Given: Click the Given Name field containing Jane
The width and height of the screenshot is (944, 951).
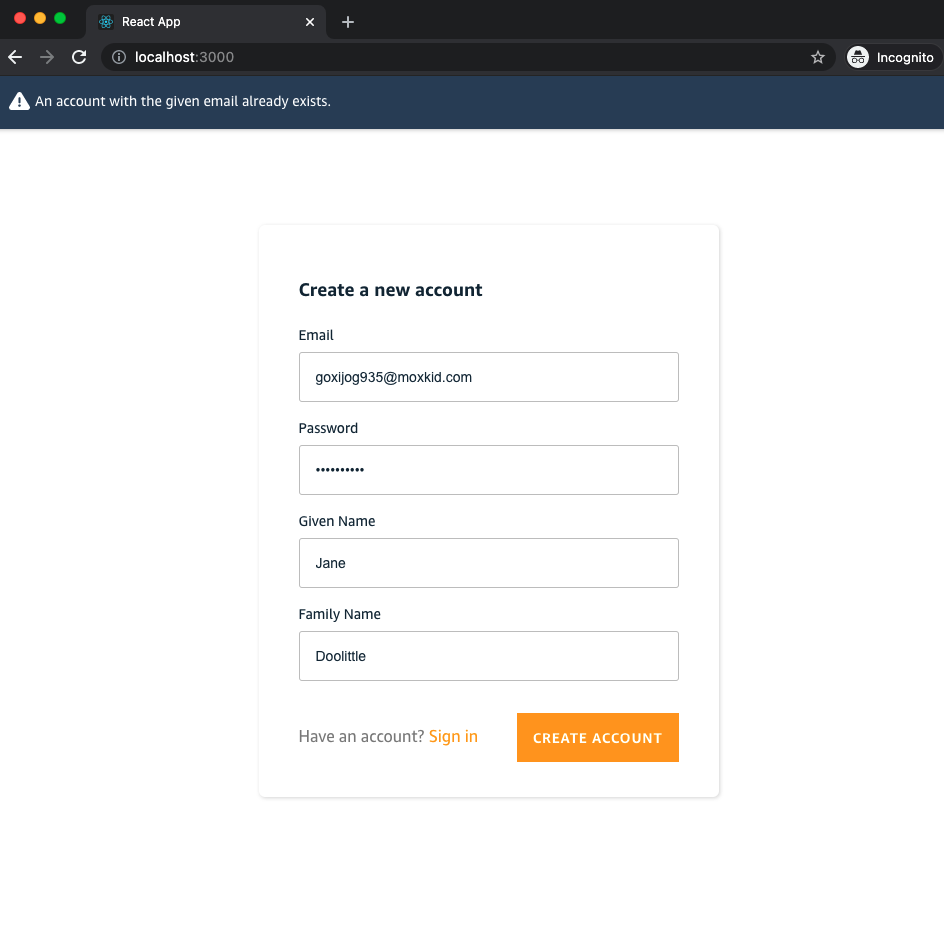Looking at the screenshot, I should pos(488,563).
